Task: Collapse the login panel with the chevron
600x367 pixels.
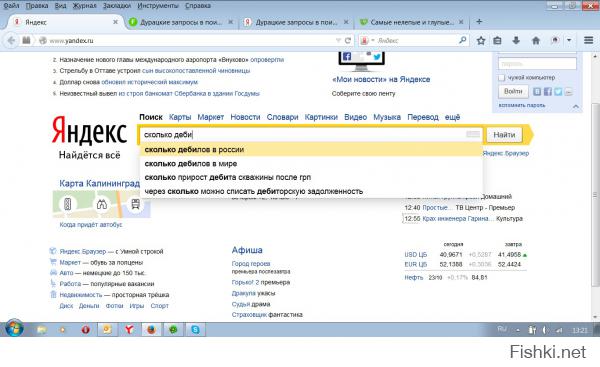Action: coord(576,106)
